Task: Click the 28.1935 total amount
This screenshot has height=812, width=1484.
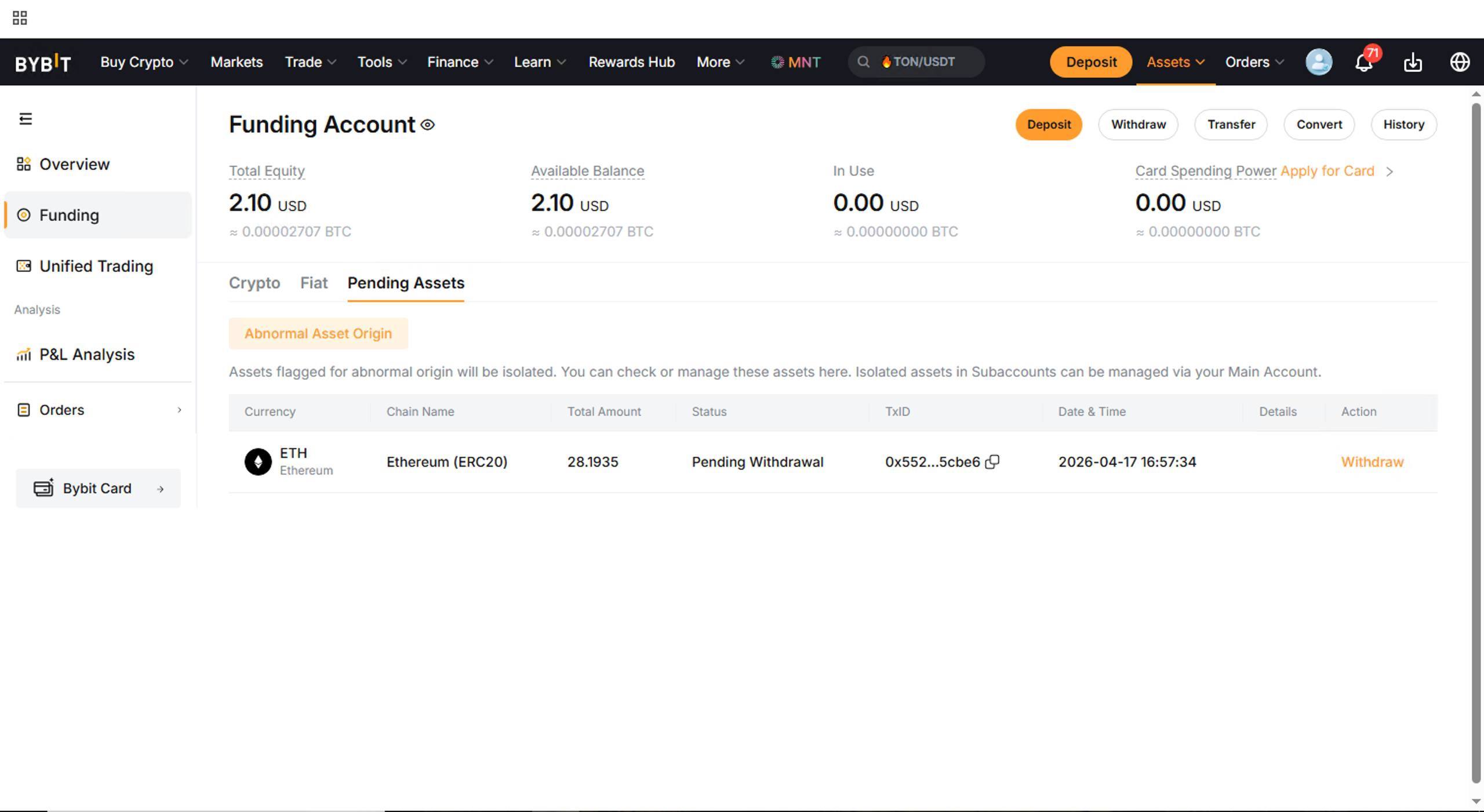Action: [x=592, y=462]
